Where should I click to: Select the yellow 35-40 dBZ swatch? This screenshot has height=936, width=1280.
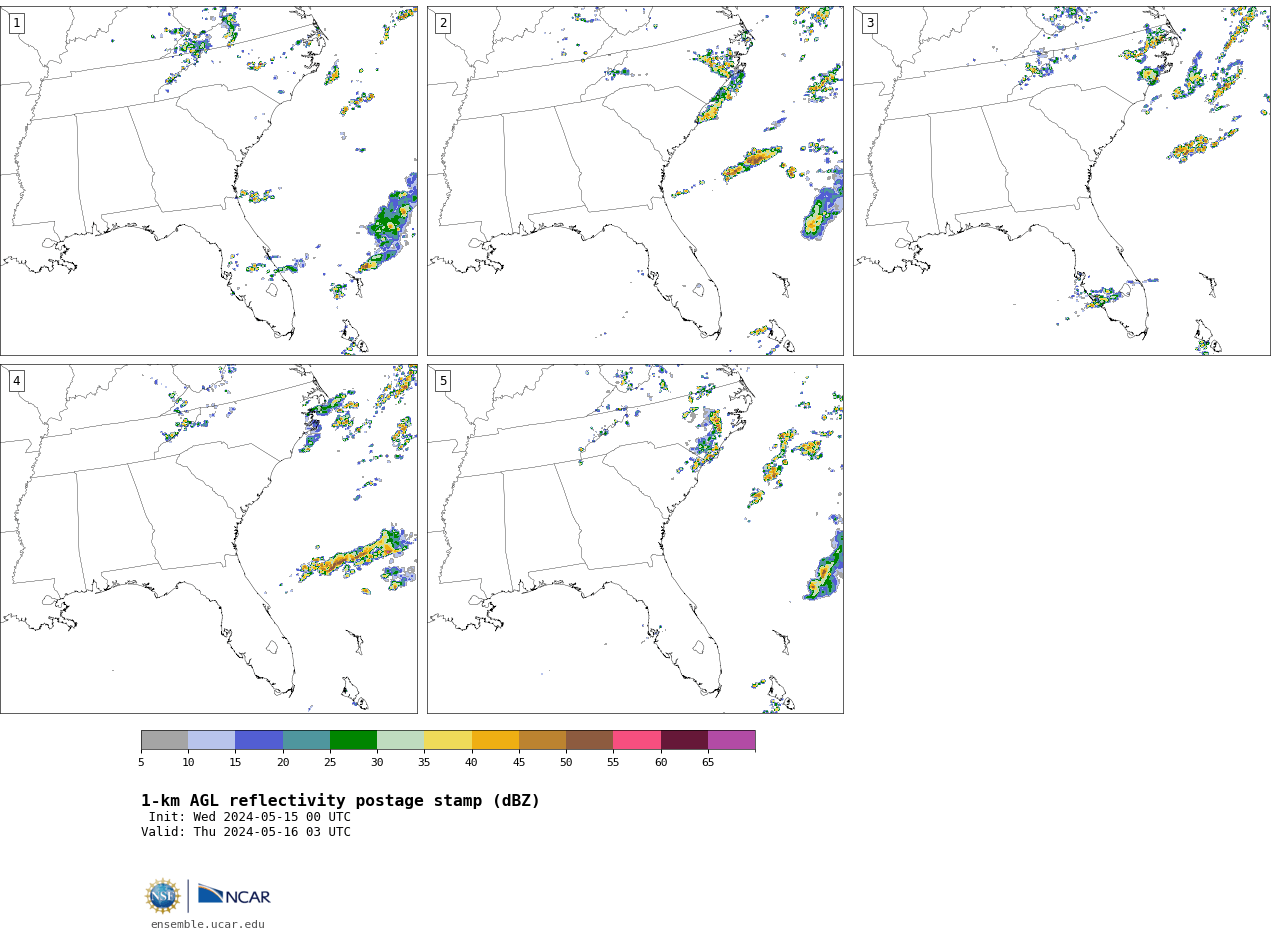coord(448,740)
